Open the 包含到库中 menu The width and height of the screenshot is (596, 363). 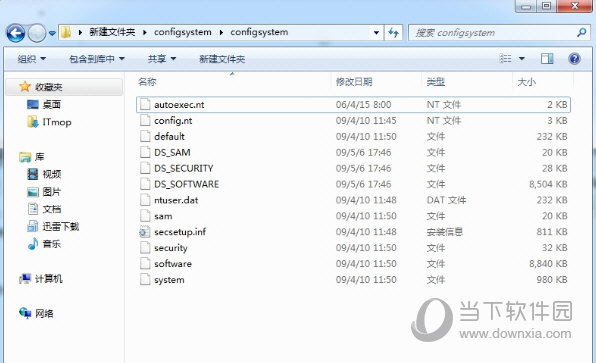tap(97, 59)
